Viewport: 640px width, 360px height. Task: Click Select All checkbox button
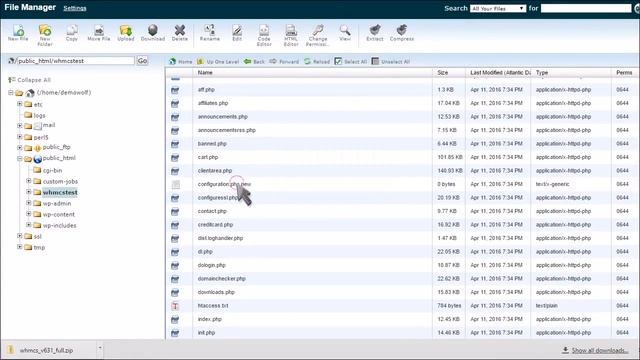pyautogui.click(x=351, y=62)
